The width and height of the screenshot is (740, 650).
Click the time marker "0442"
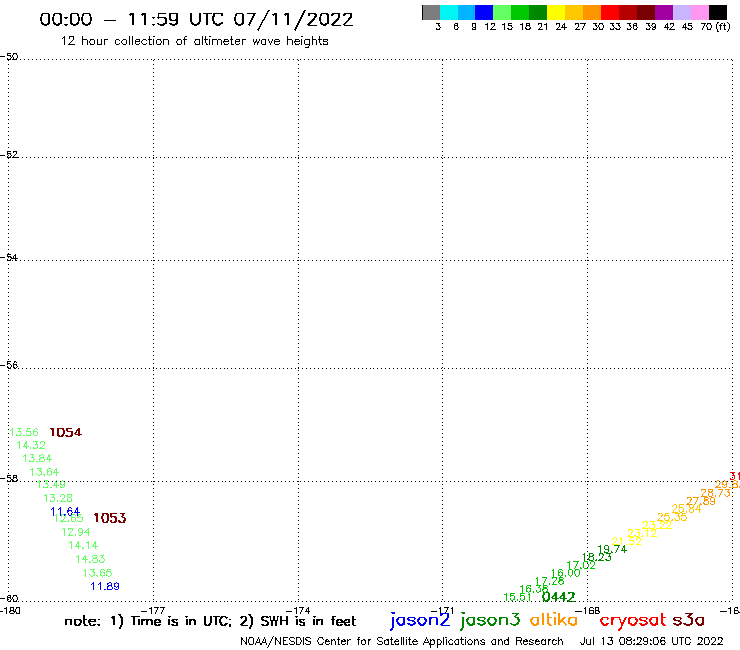559,597
